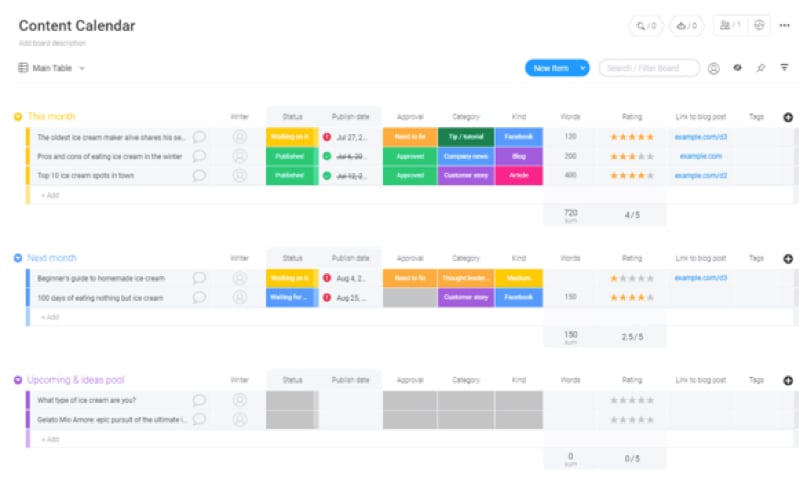Collapse the This month group
Image resolution: width=812 pixels, height=487 pixels.
tap(18, 117)
